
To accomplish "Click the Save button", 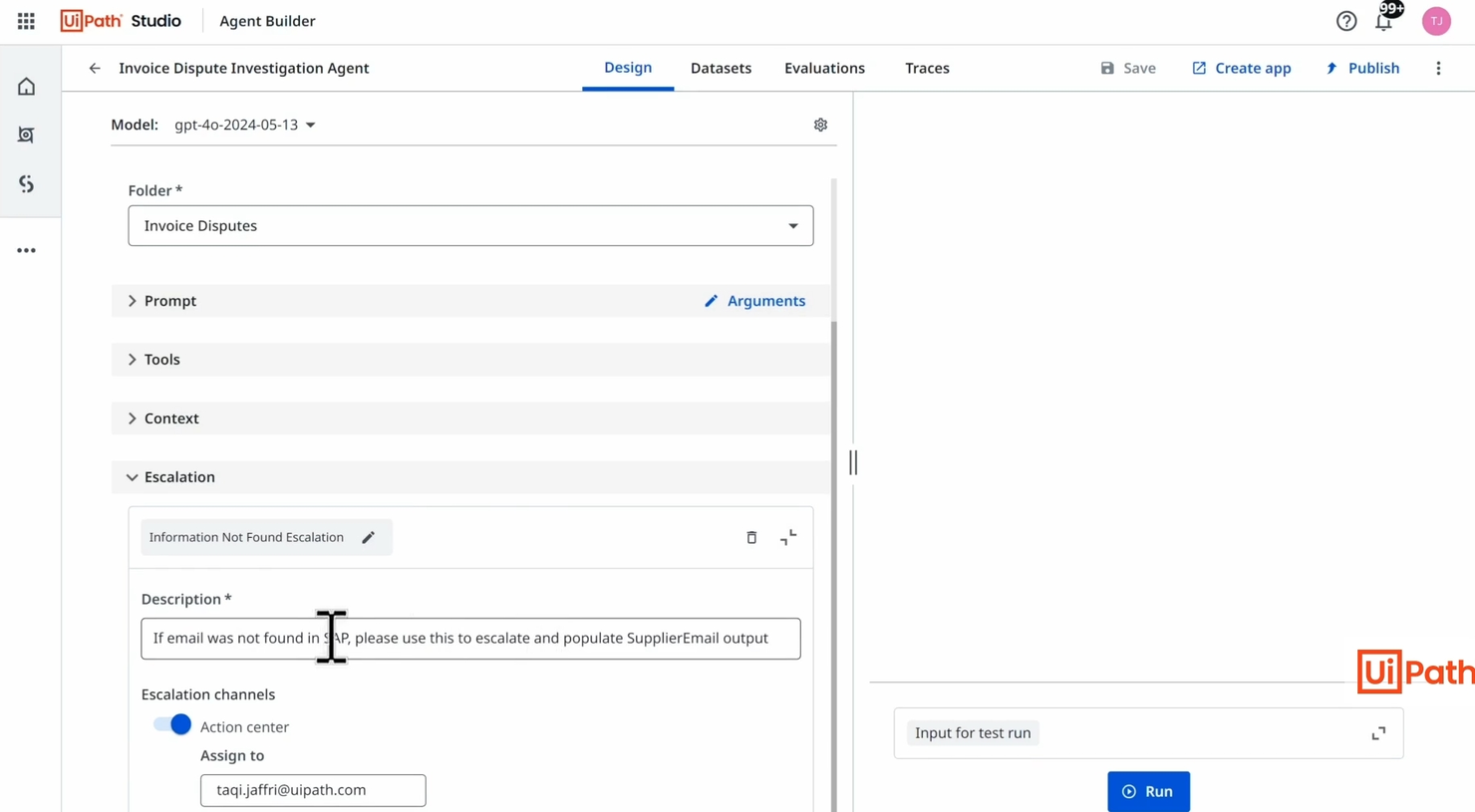I will click(1128, 68).
